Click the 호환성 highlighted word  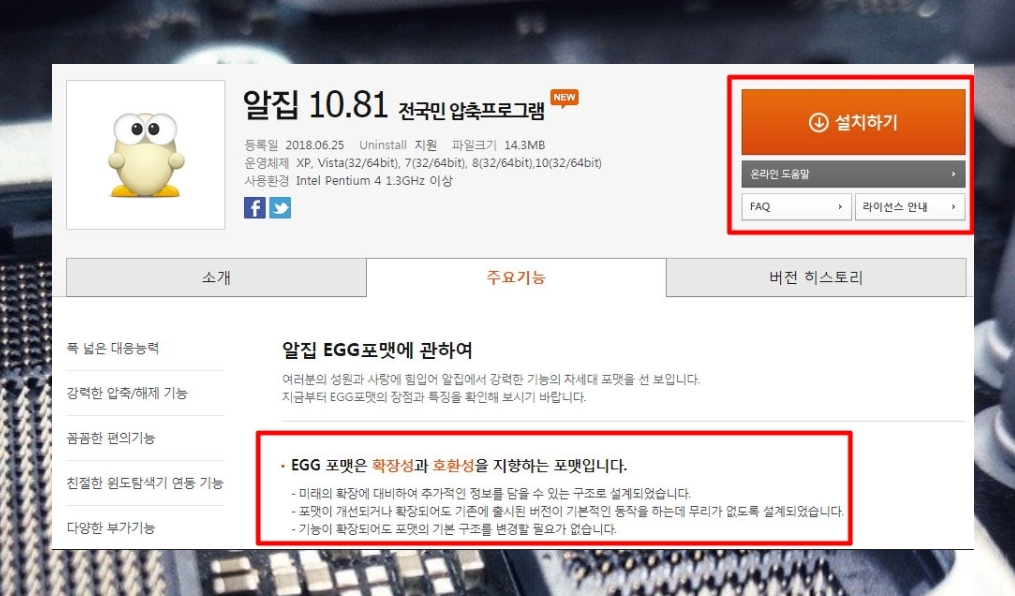click(x=453, y=465)
